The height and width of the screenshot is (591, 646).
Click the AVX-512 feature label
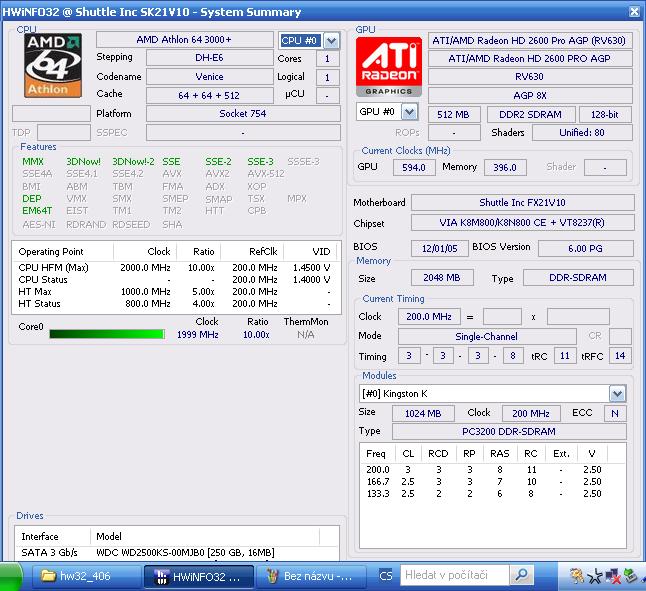pos(266,173)
